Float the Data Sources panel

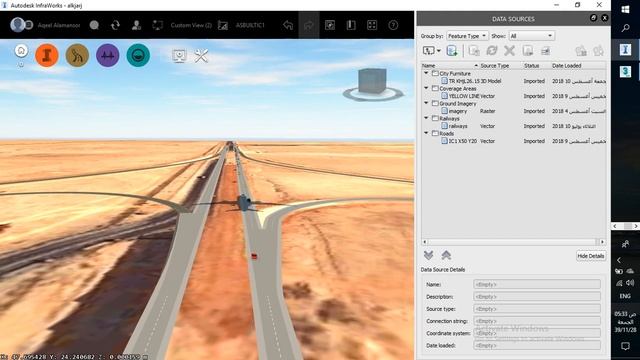593,18
